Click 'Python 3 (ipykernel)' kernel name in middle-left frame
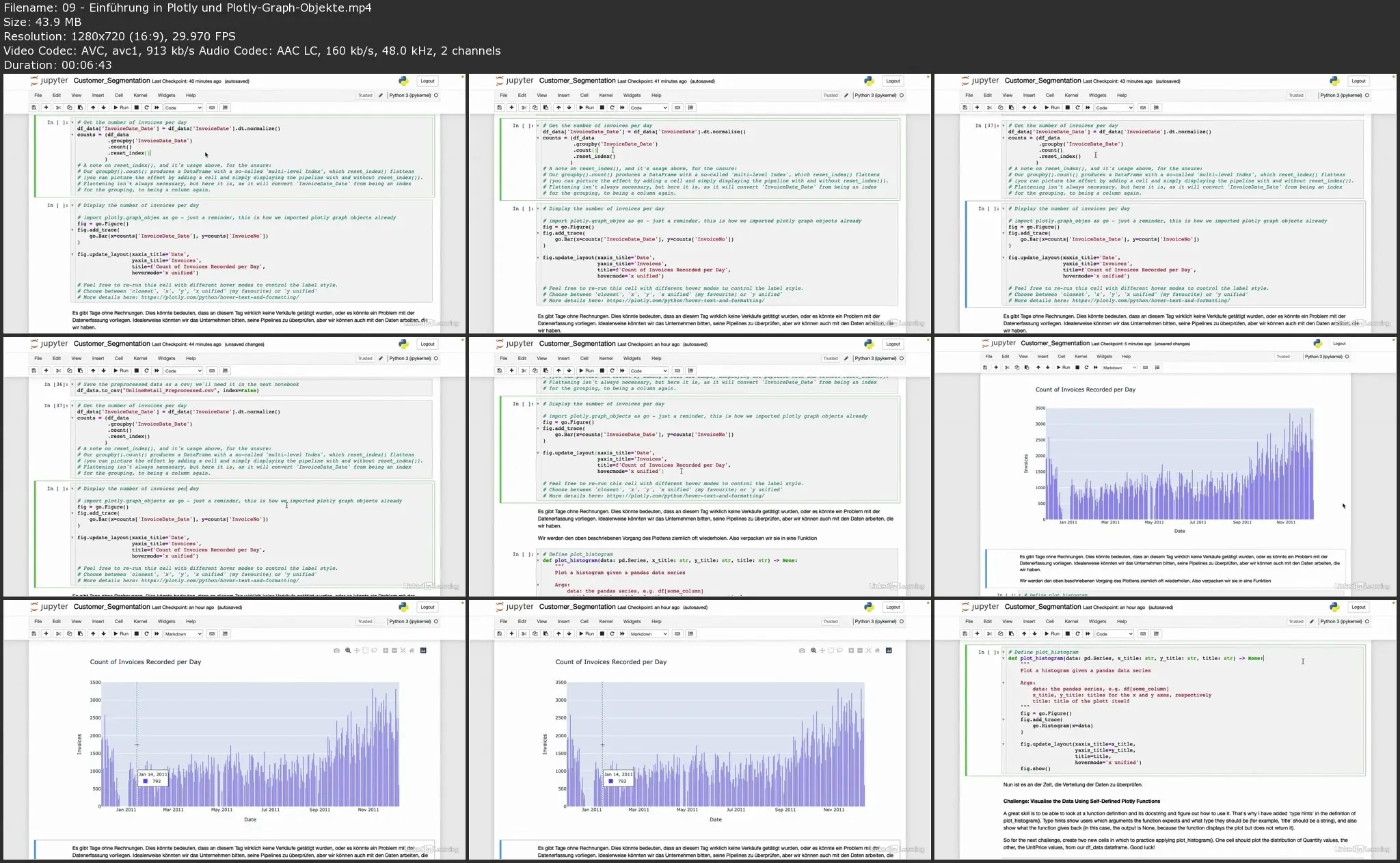 coord(410,358)
